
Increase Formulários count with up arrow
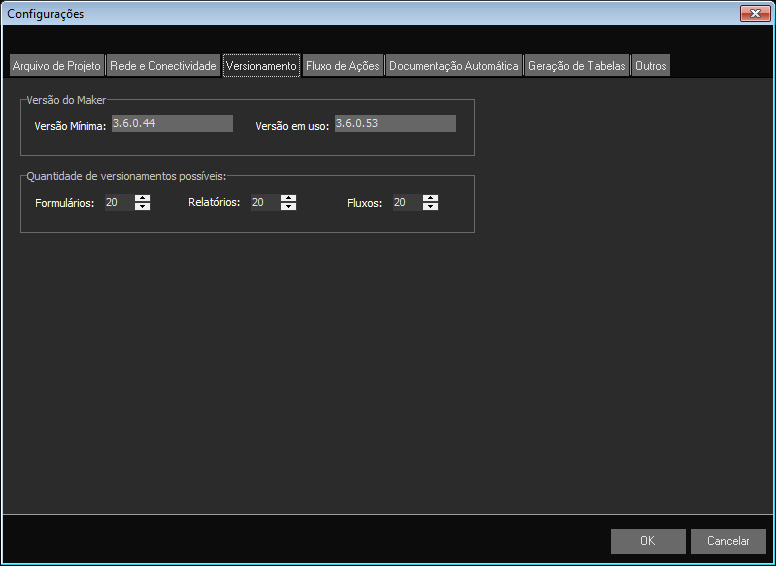(143, 198)
